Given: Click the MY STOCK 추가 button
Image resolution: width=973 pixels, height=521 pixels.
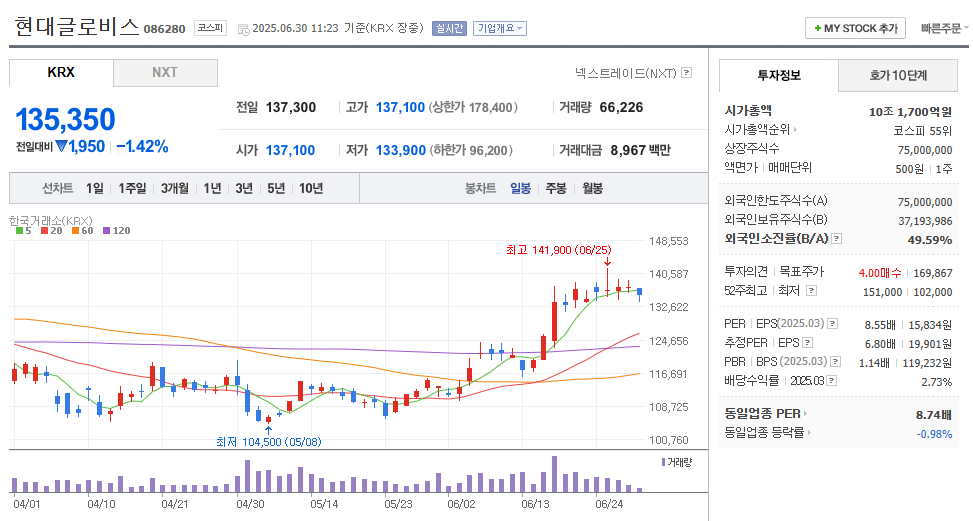Looking at the screenshot, I should click(856, 29).
